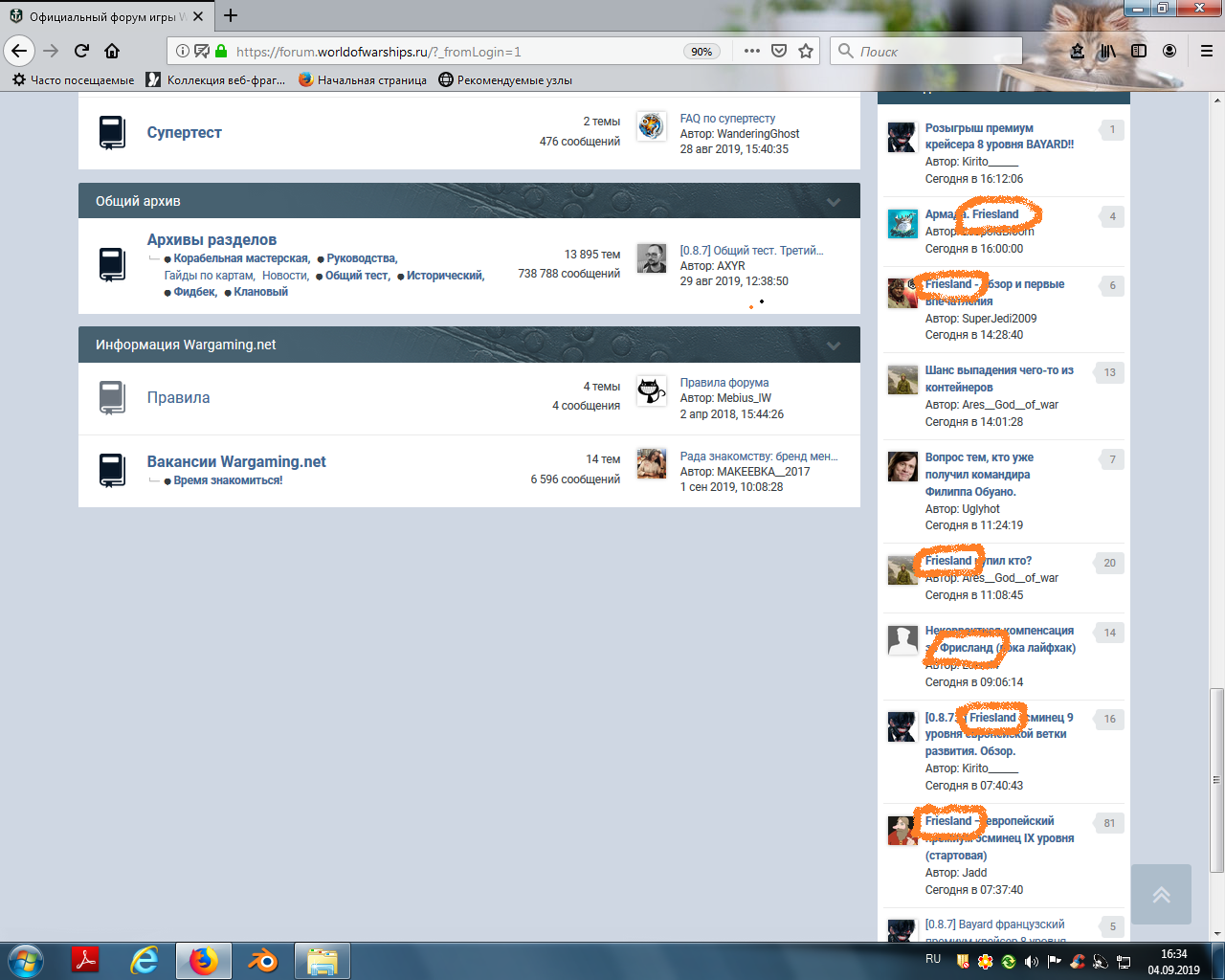Image resolution: width=1225 pixels, height=980 pixels.
Task: Open the Firefox account icon
Action: [1169, 51]
